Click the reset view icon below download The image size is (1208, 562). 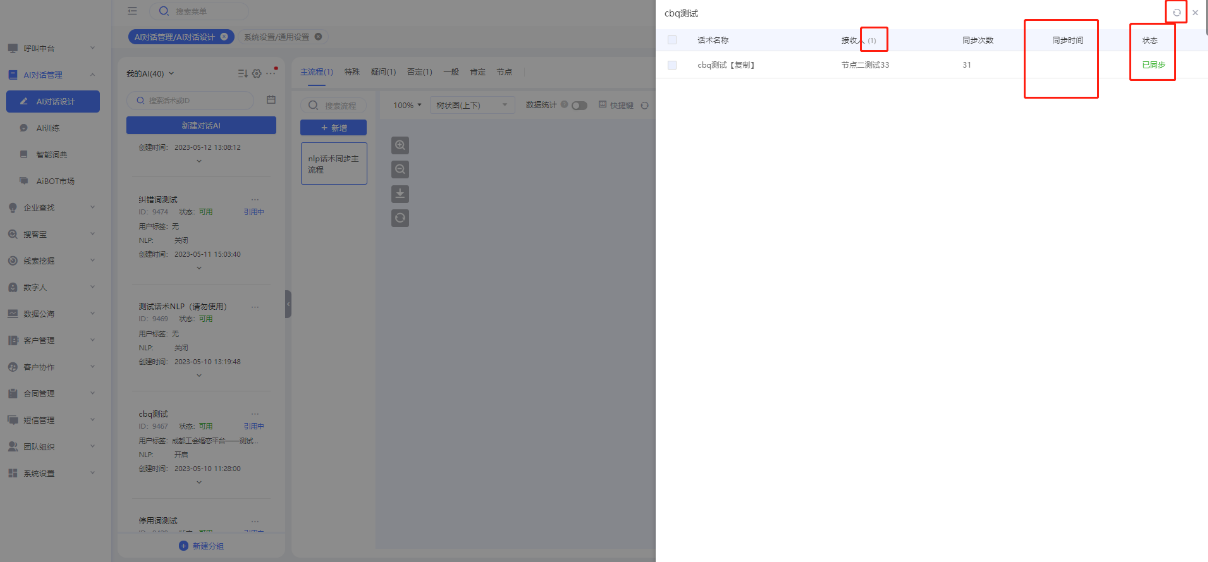click(x=400, y=218)
